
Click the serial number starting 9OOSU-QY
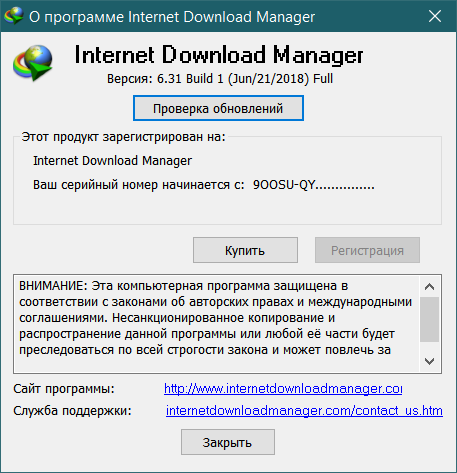313,185
